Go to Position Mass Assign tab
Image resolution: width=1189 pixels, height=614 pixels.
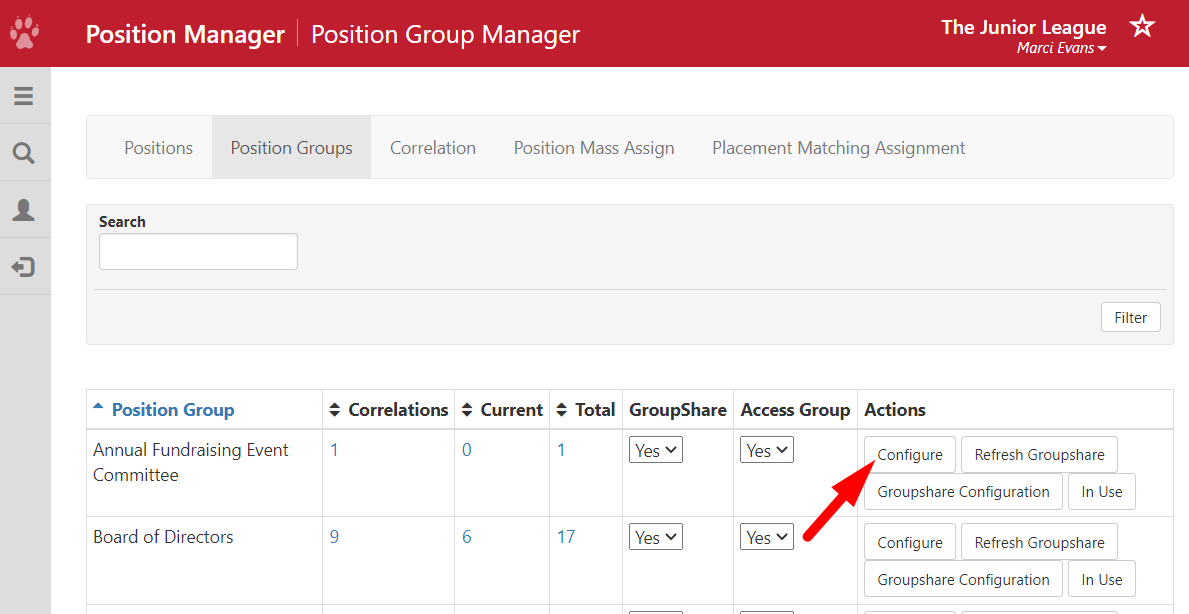[594, 148]
